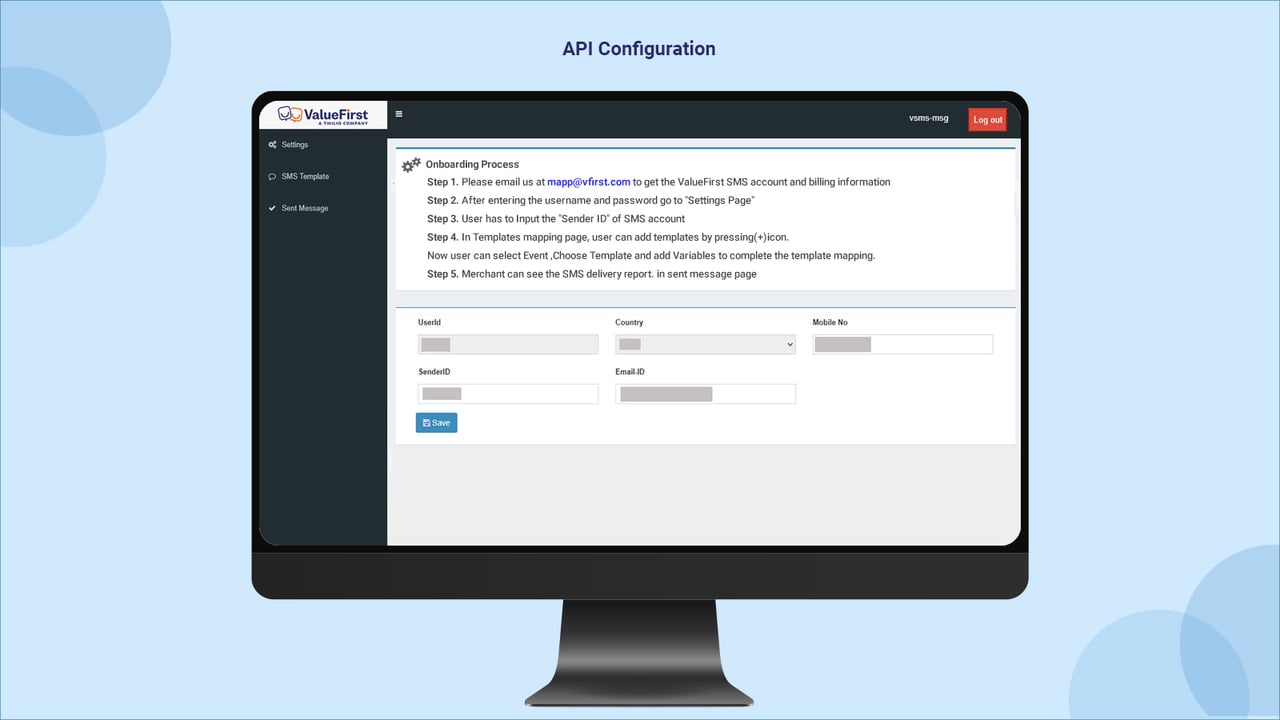The width and height of the screenshot is (1280, 720).
Task: Click the SenderID input field
Action: click(508, 394)
